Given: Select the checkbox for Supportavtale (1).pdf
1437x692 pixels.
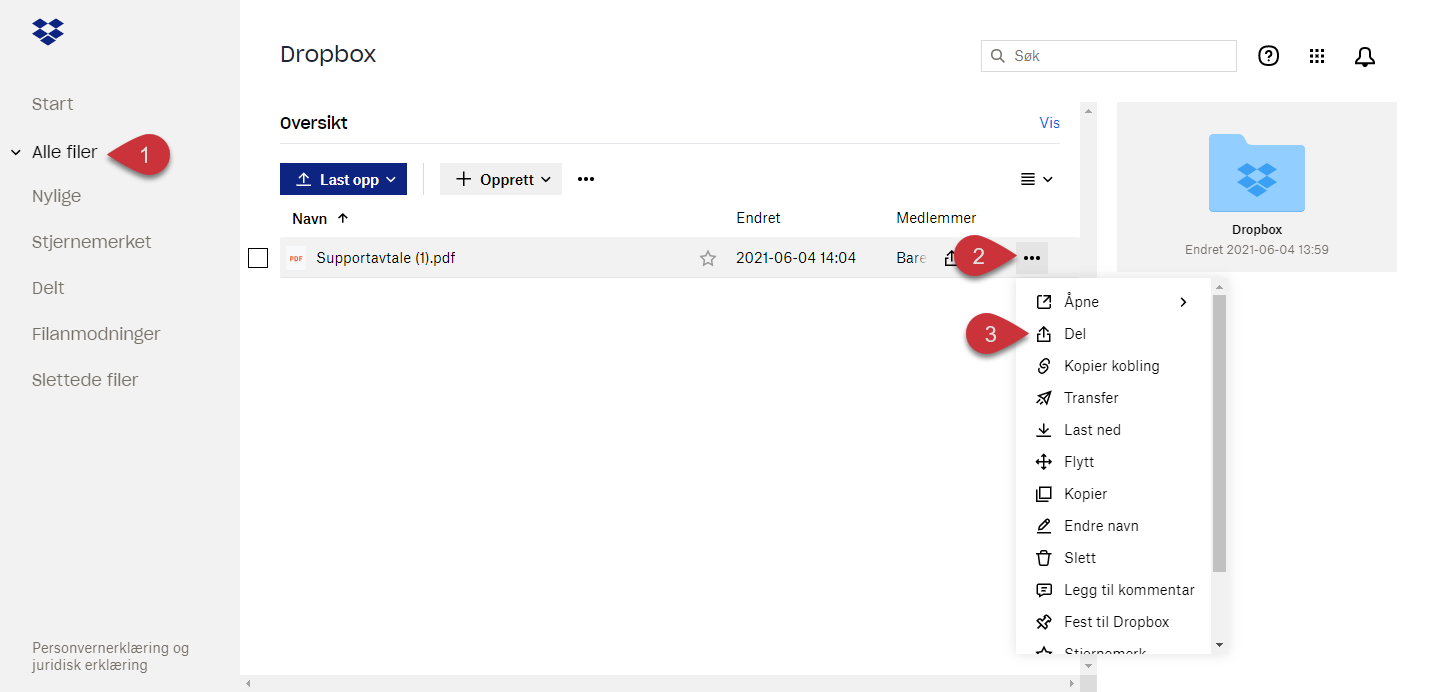Looking at the screenshot, I should (258, 258).
